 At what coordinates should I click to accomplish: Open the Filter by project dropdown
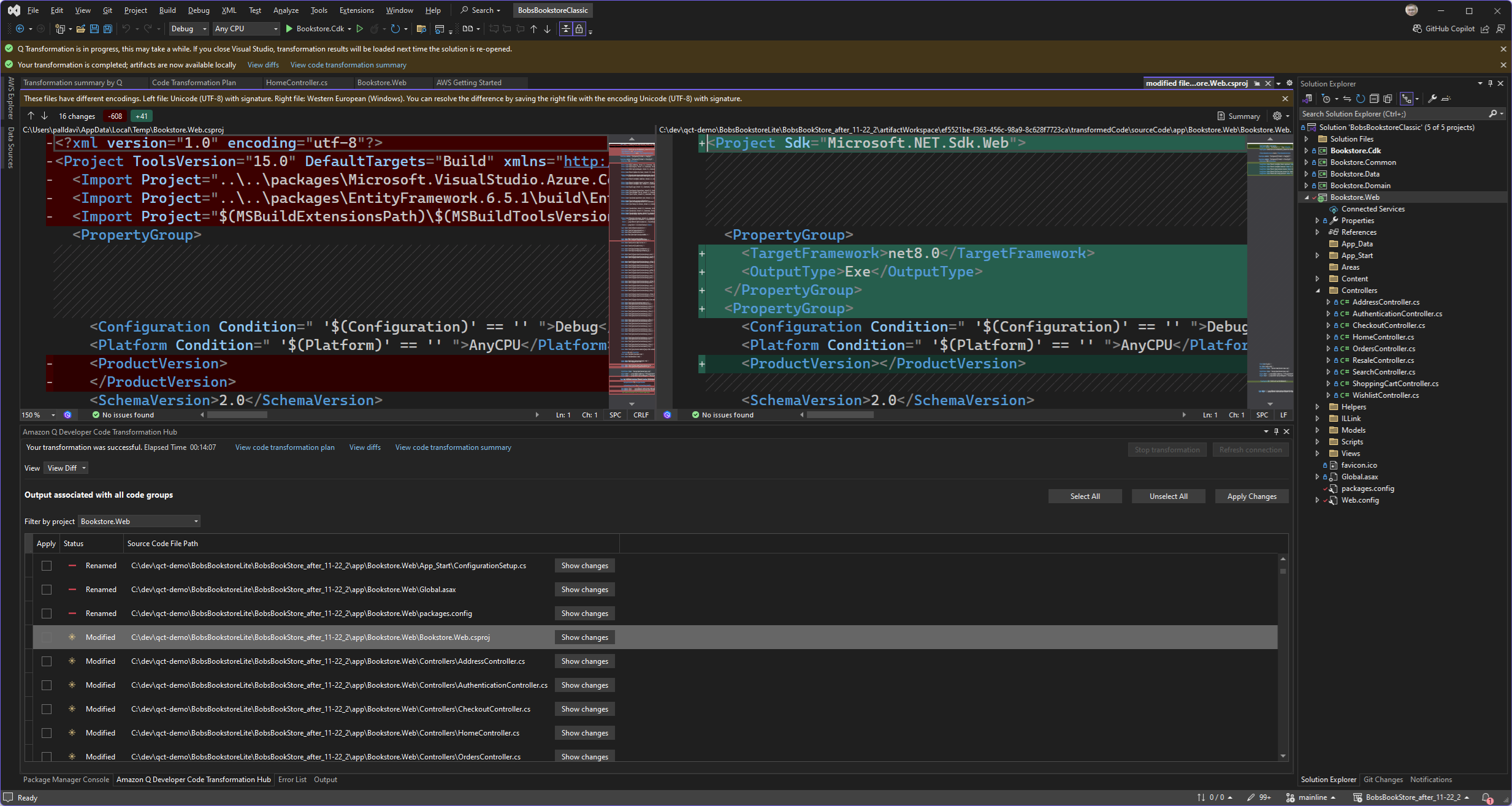click(139, 520)
